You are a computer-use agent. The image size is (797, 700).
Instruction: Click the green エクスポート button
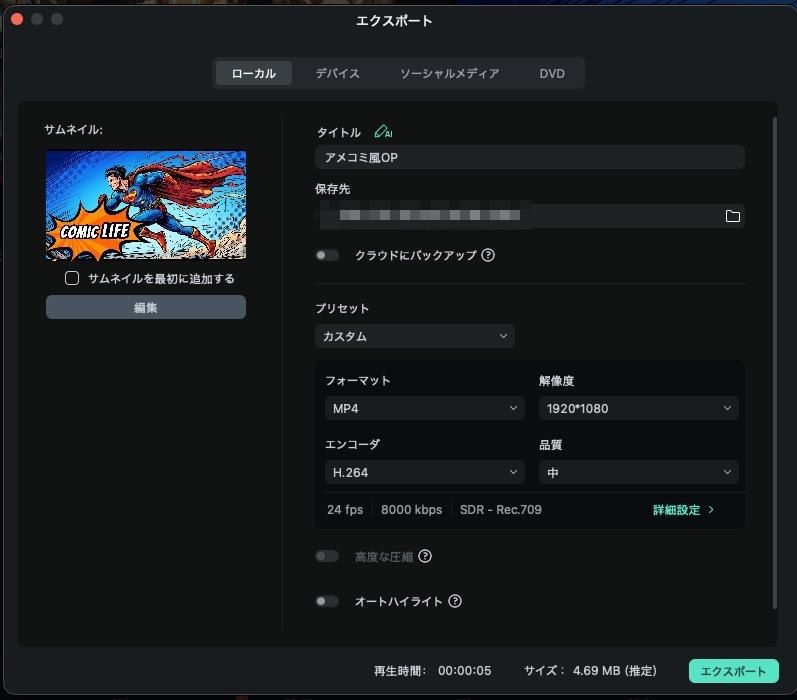733,671
